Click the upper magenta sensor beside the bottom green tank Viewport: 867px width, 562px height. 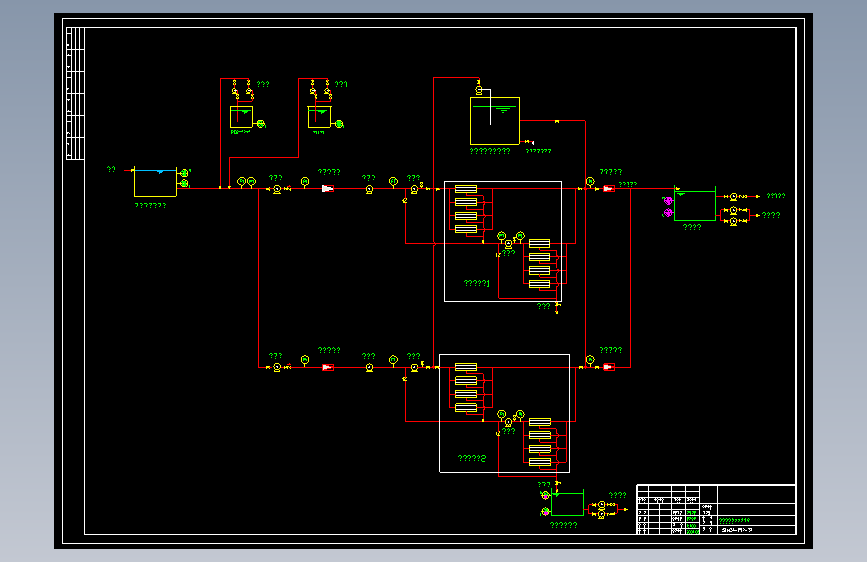(x=545, y=495)
